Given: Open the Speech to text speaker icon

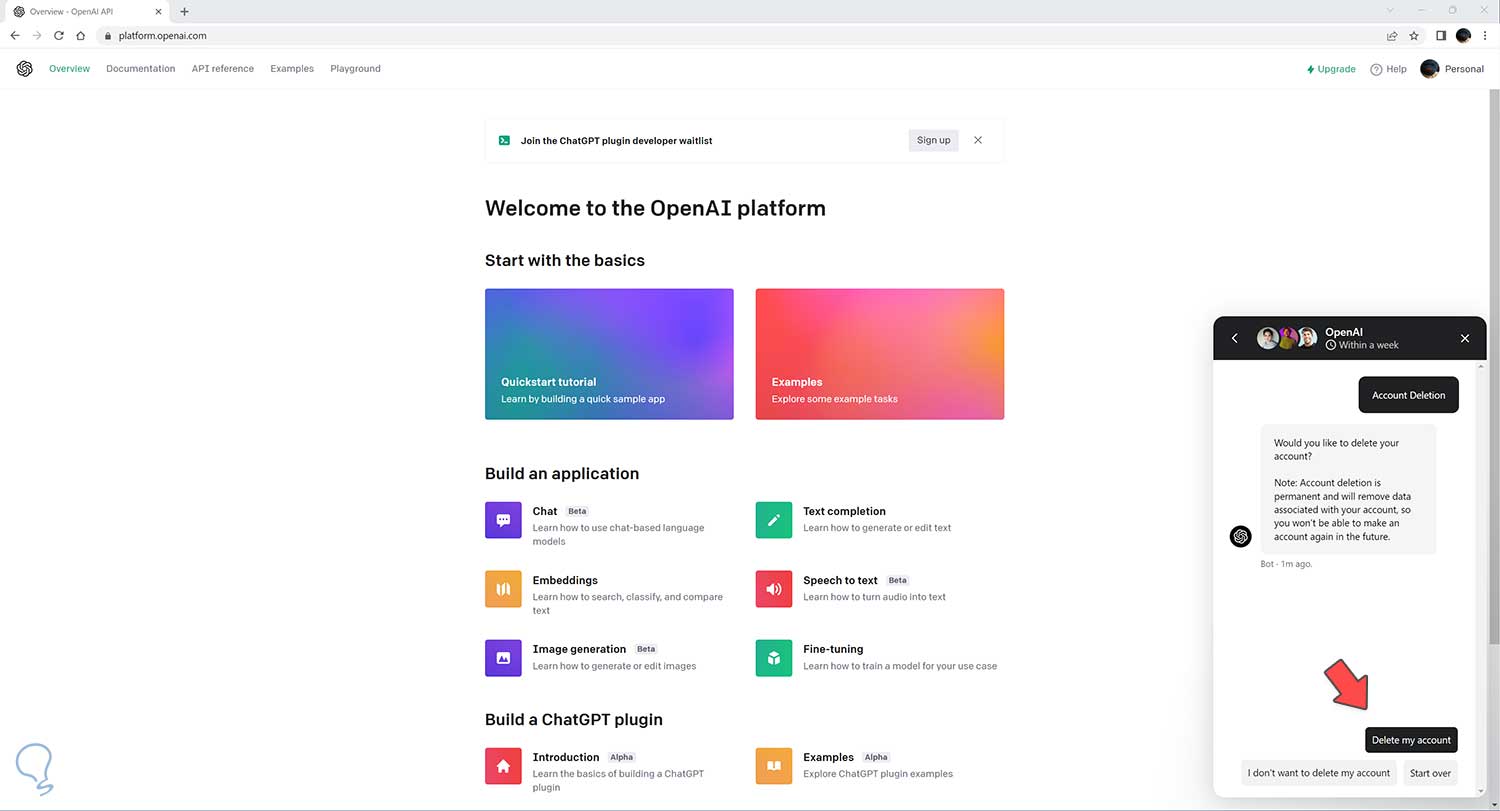Looking at the screenshot, I should point(774,589).
